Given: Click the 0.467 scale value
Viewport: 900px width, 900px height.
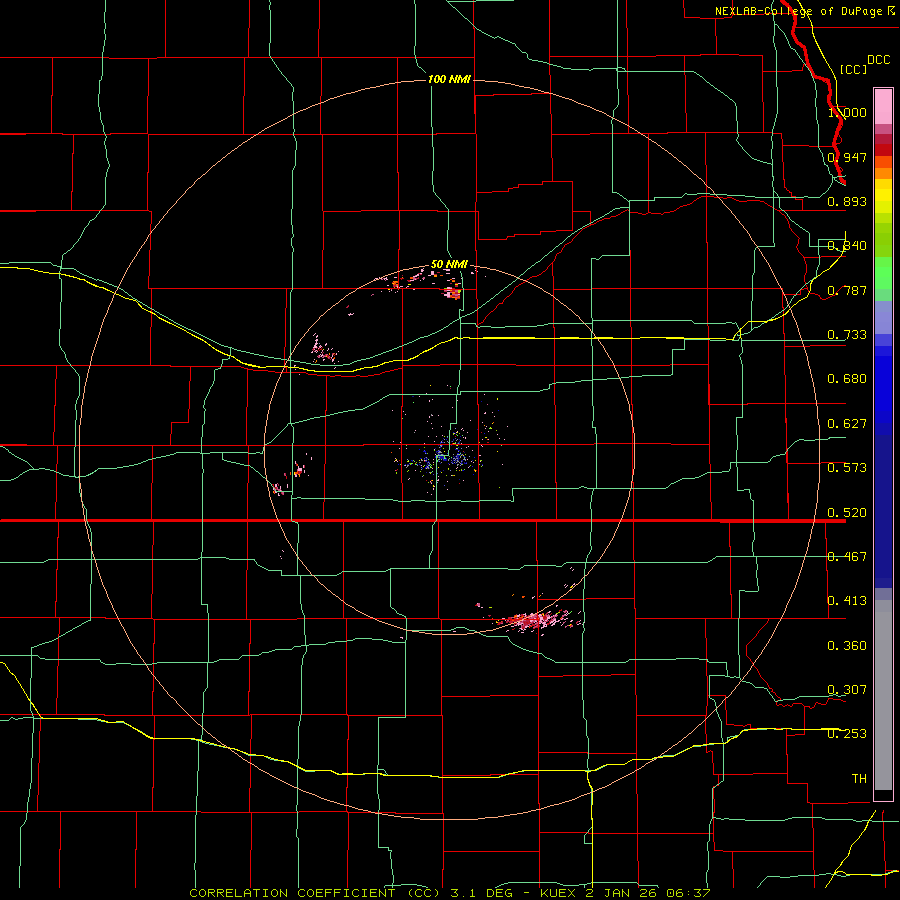Looking at the screenshot, I should (x=847, y=556).
